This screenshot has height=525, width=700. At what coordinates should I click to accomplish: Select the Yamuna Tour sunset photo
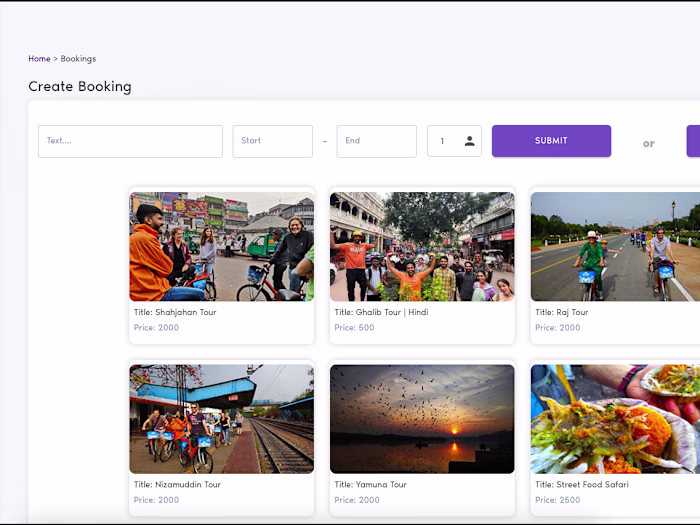(422, 419)
